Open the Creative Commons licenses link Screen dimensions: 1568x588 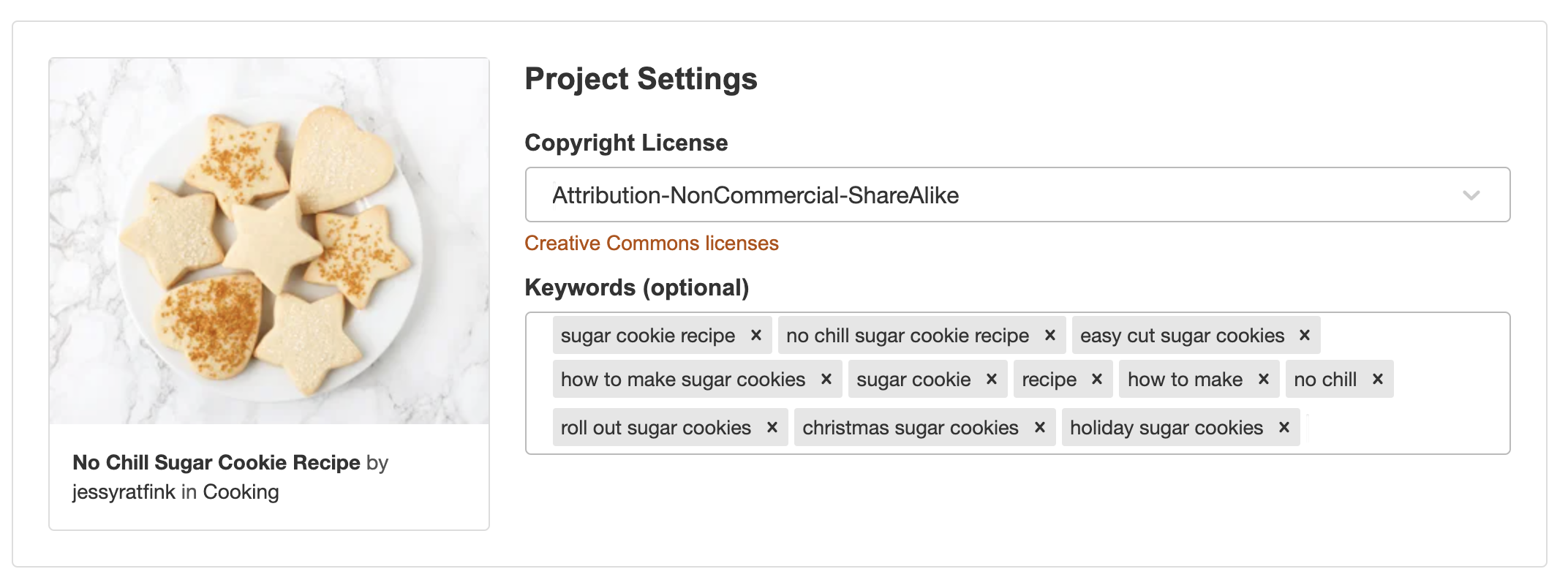[x=652, y=243]
